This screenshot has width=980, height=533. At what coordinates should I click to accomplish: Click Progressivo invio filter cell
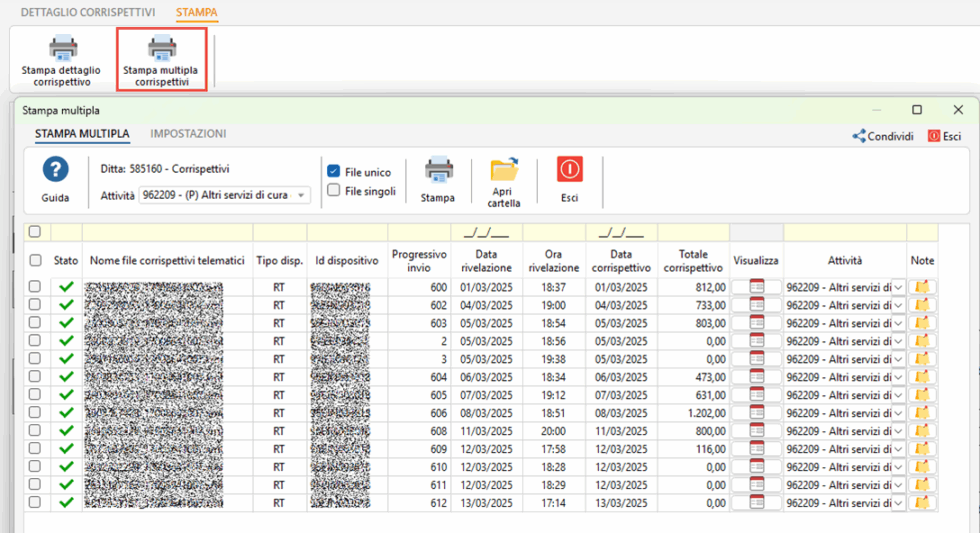[419, 232]
